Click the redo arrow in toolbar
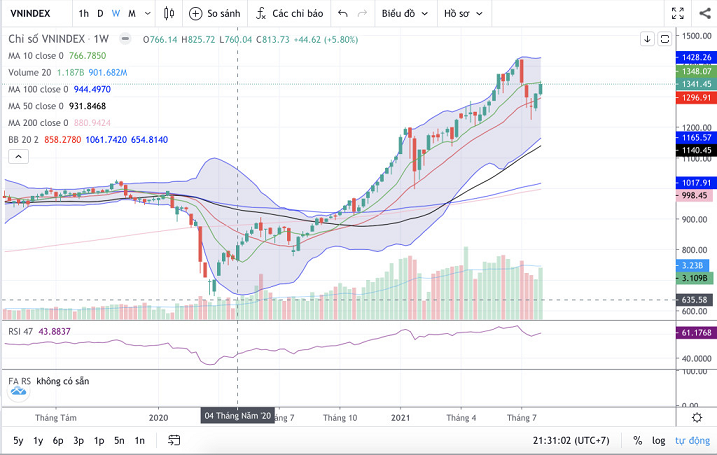The width and height of the screenshot is (717, 455). pyautogui.click(x=363, y=13)
